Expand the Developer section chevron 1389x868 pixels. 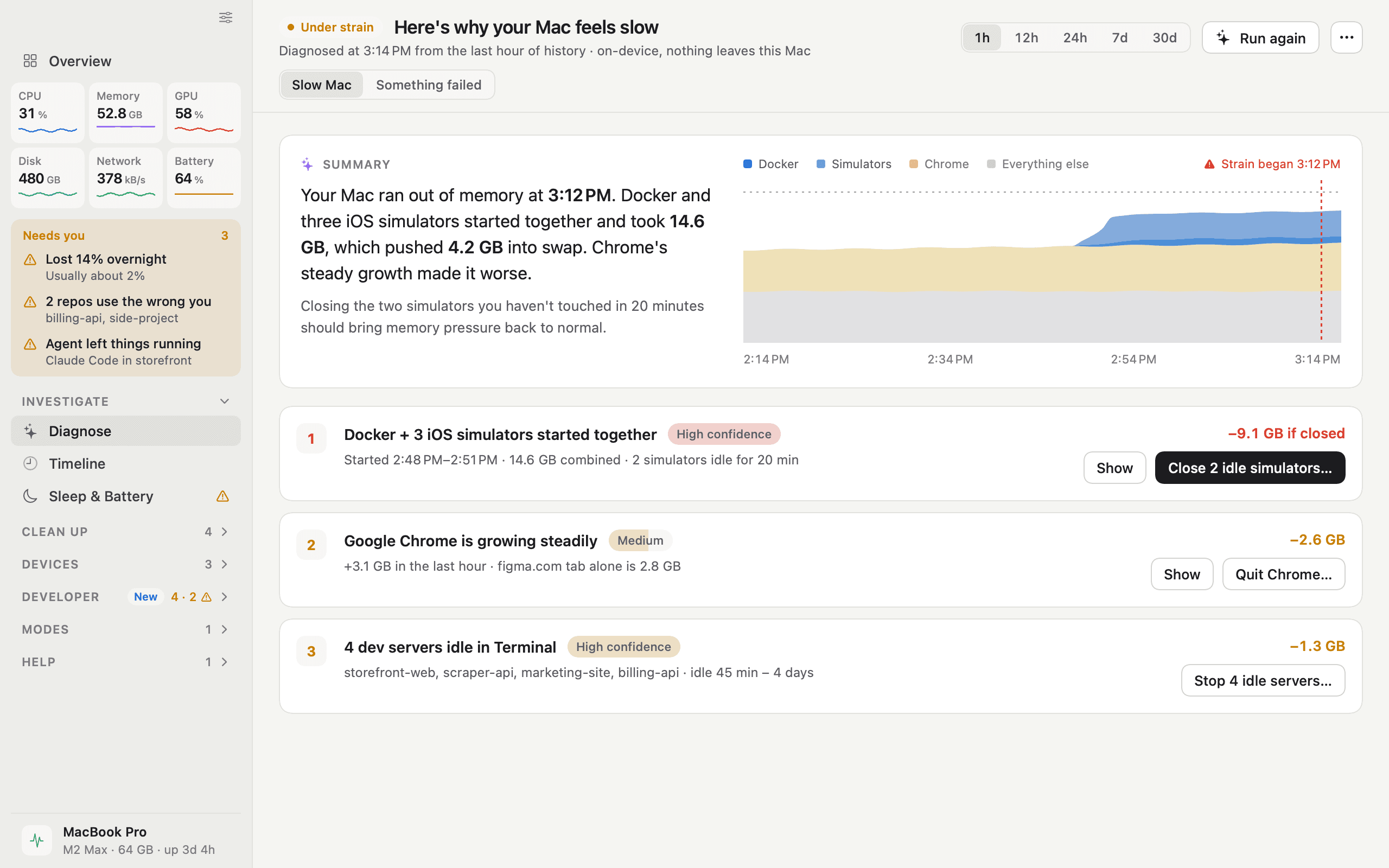(x=225, y=597)
